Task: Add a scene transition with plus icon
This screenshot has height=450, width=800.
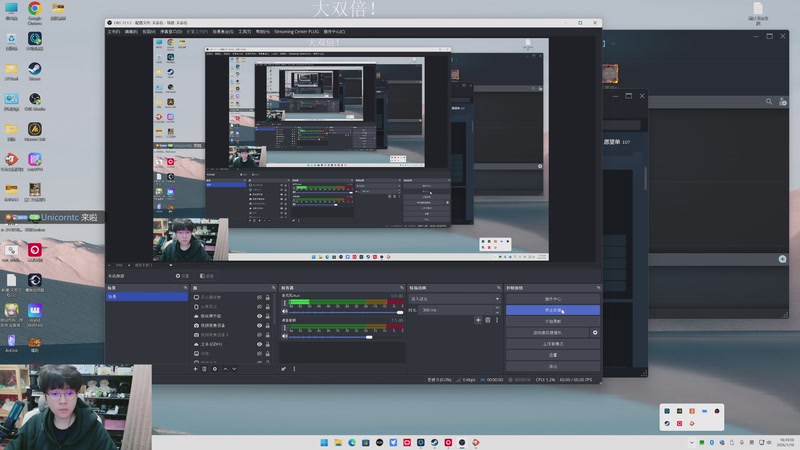Action: [x=478, y=320]
